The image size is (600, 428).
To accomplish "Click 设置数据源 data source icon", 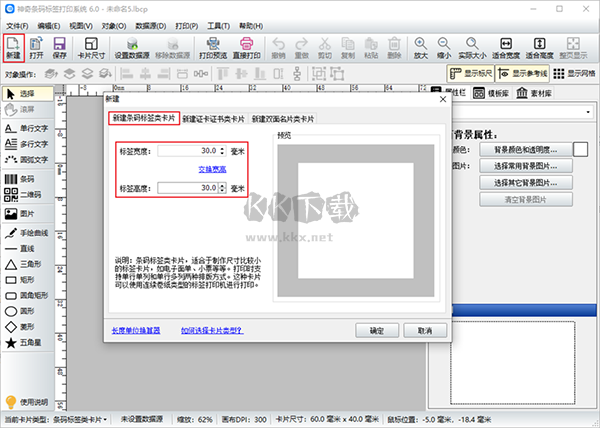I will (132, 48).
